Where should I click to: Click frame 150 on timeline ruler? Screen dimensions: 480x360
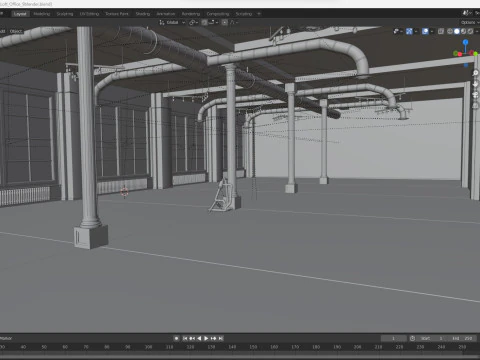point(253,347)
